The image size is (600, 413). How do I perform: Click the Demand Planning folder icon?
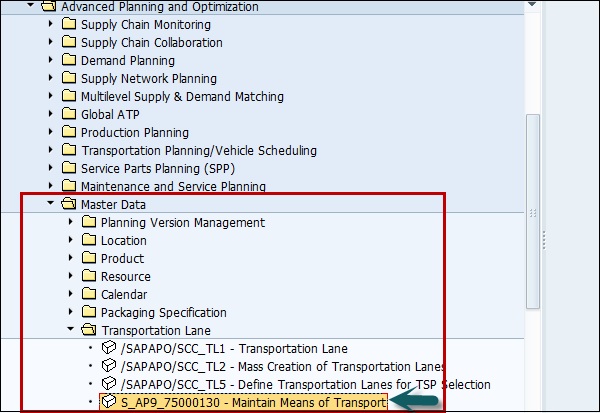pos(68,61)
